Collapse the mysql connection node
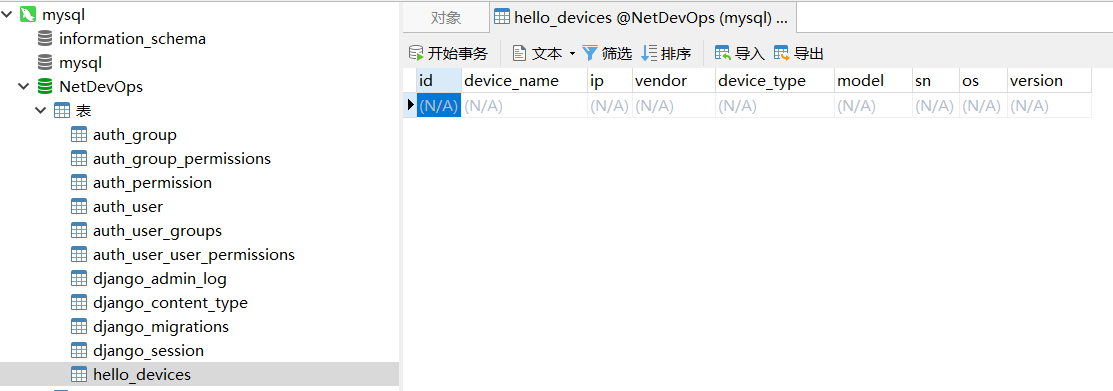The width and height of the screenshot is (1113, 391). pyautogui.click(x=7, y=14)
